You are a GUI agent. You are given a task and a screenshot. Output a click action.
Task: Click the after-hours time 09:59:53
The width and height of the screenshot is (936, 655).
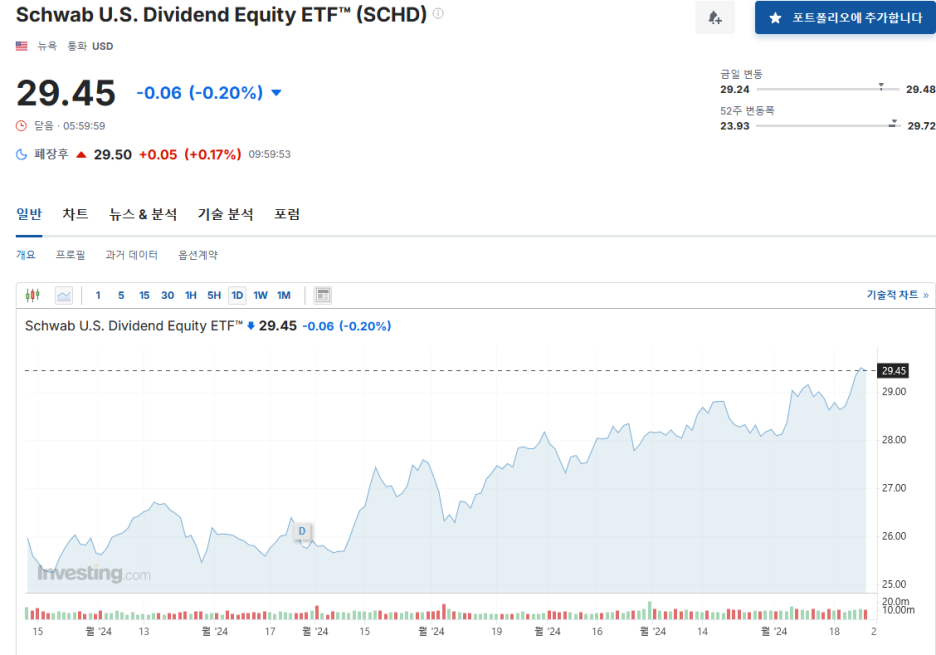[x=270, y=154]
